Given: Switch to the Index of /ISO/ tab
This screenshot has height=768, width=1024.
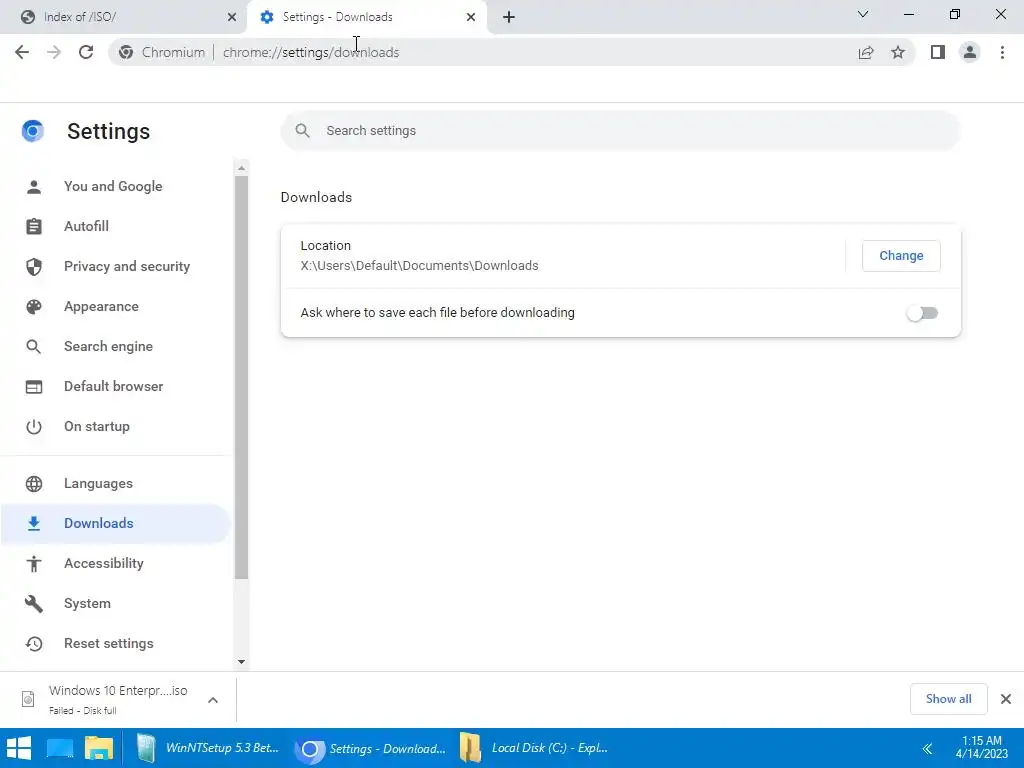Looking at the screenshot, I should (x=123, y=17).
